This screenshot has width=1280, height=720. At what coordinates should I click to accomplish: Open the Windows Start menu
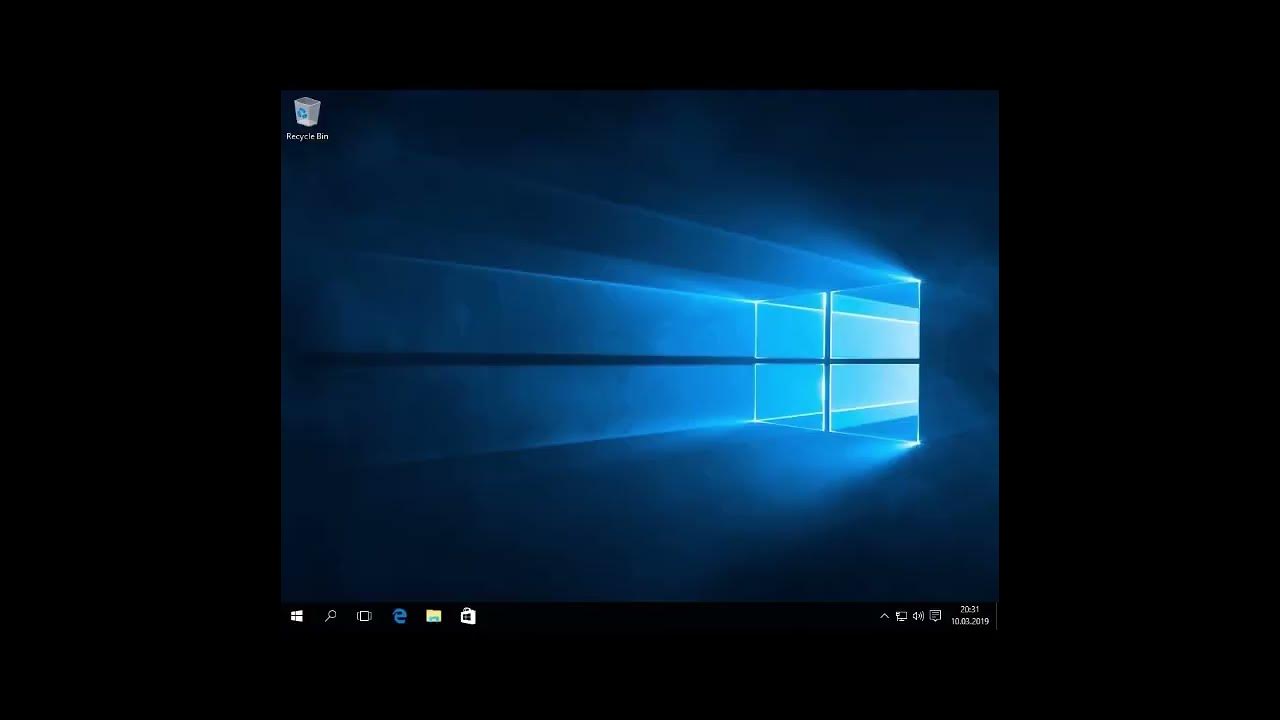coord(297,617)
